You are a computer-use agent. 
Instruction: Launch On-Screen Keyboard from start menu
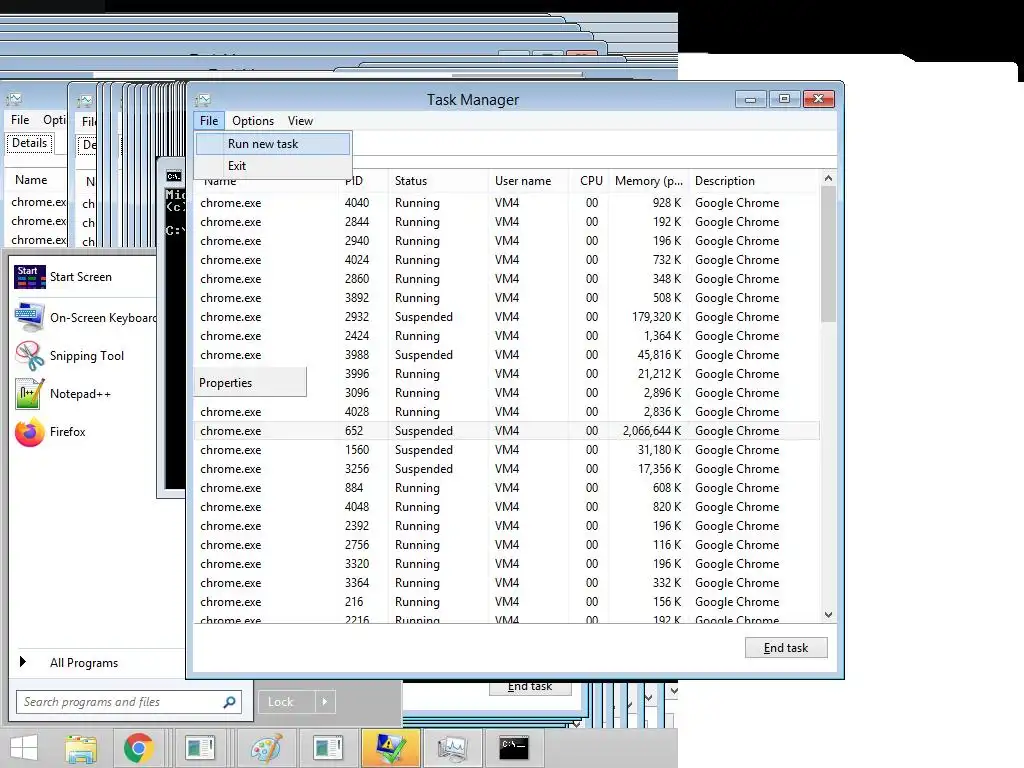[86, 318]
